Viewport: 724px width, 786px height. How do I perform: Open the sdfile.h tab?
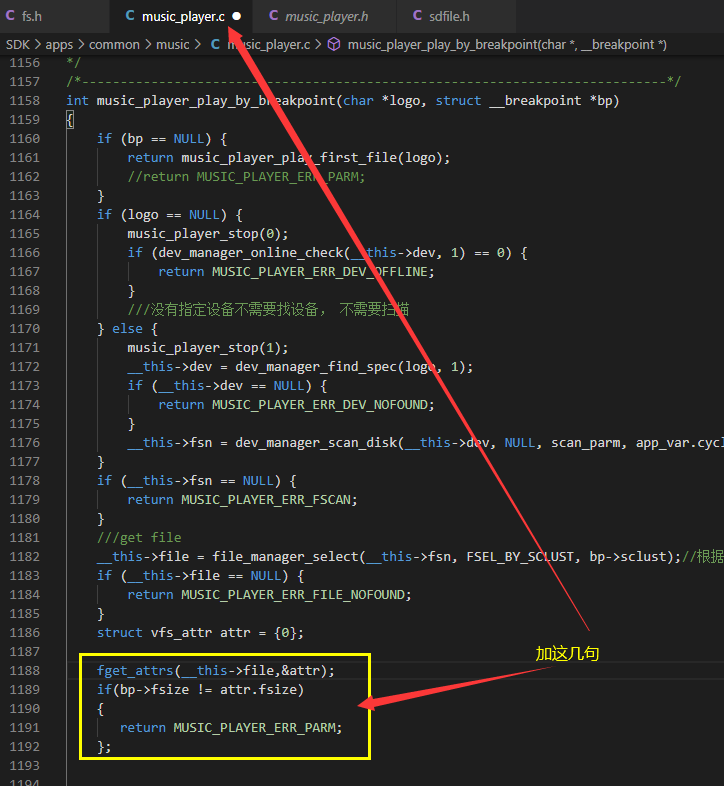[x=449, y=17]
